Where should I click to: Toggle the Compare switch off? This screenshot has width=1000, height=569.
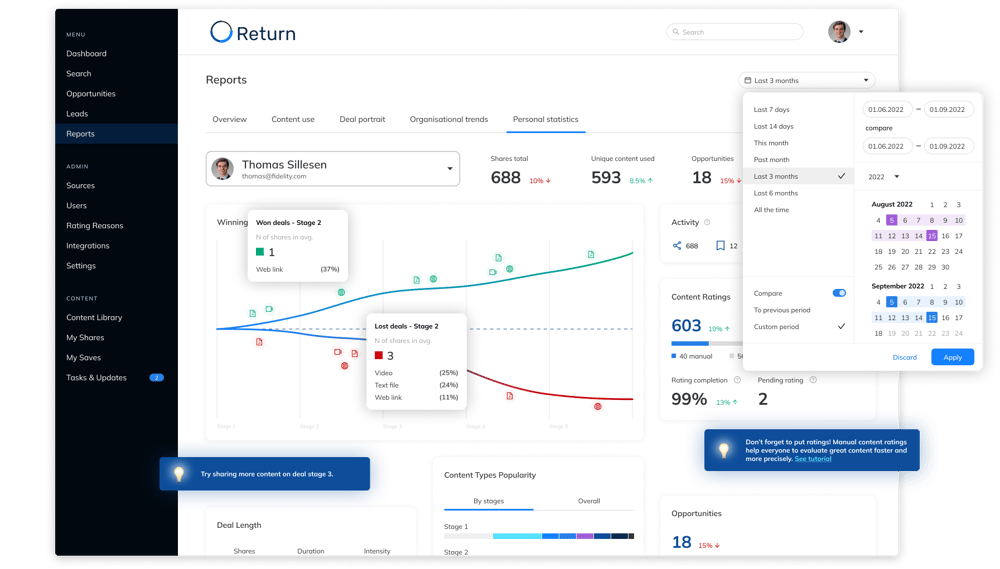coord(839,293)
